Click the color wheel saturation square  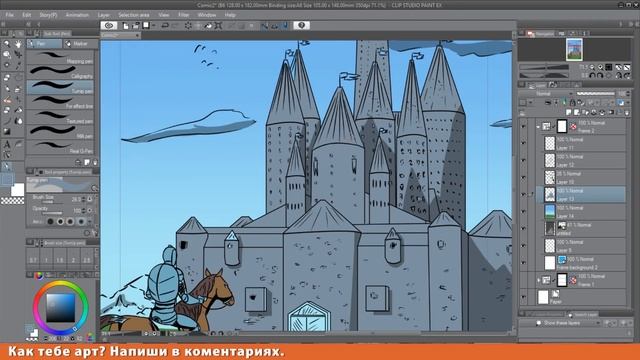(60, 308)
